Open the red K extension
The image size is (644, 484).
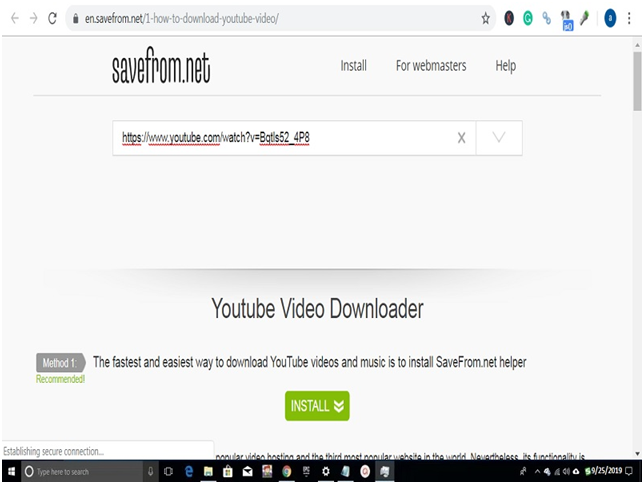click(x=509, y=18)
